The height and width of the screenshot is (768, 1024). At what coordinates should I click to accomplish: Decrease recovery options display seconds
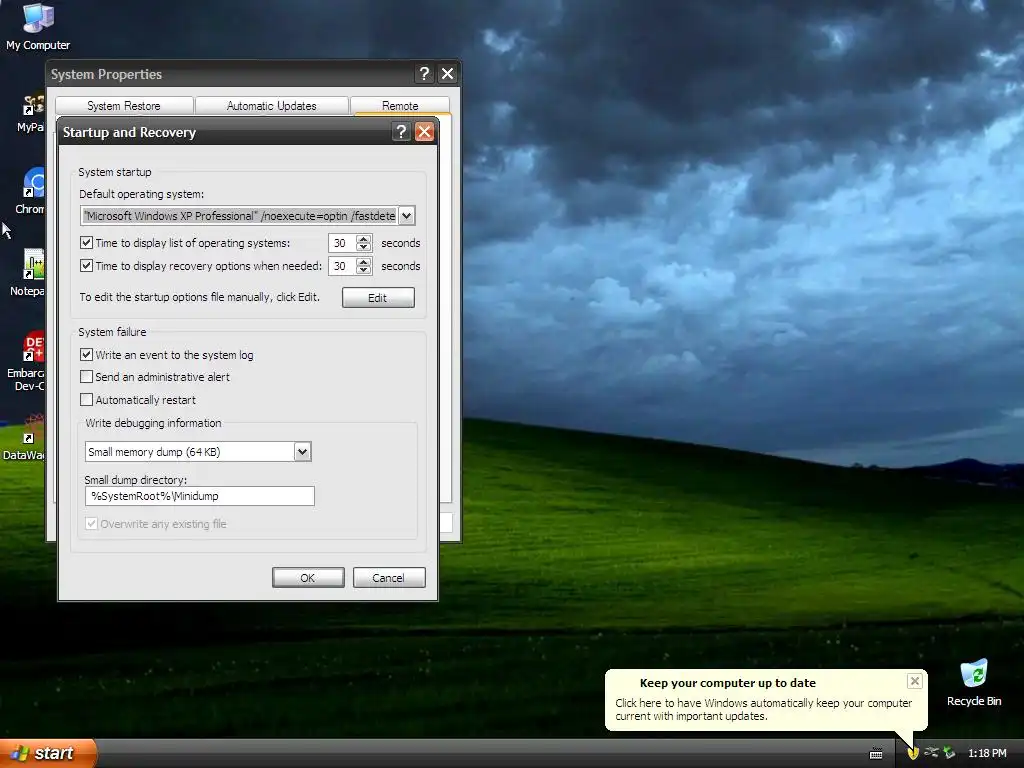(364, 270)
